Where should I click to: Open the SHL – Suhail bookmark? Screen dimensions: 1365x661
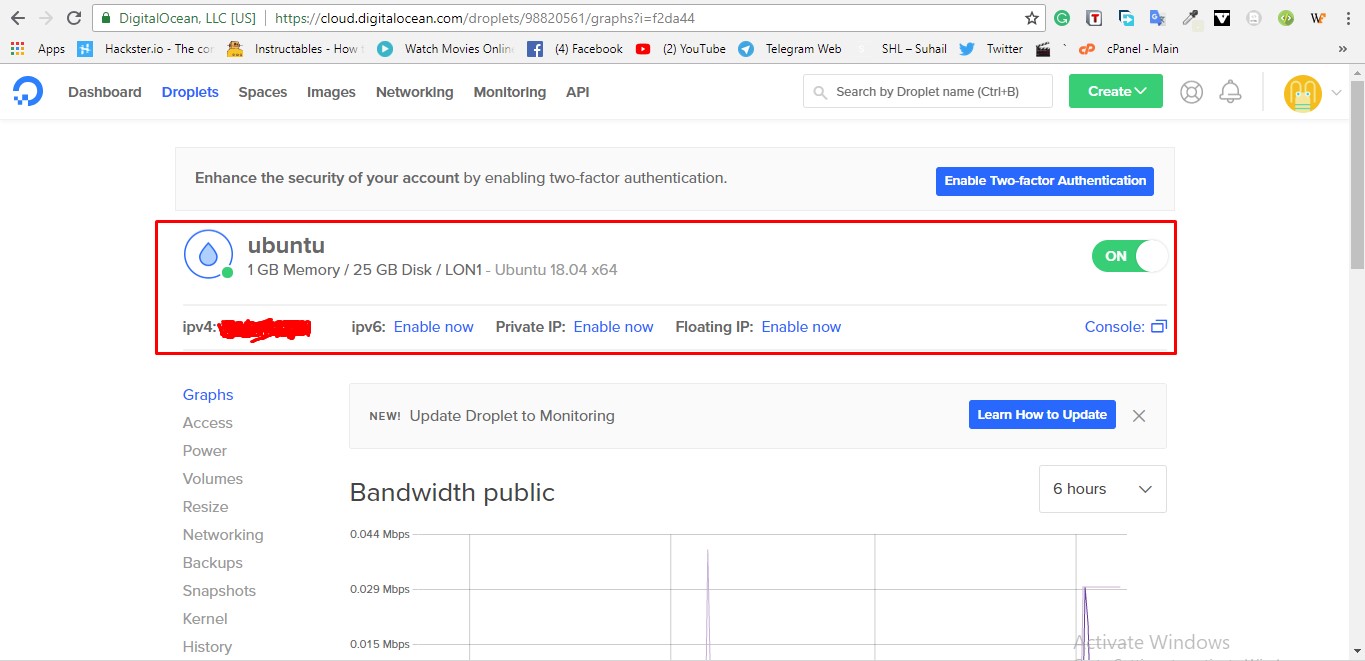click(902, 49)
